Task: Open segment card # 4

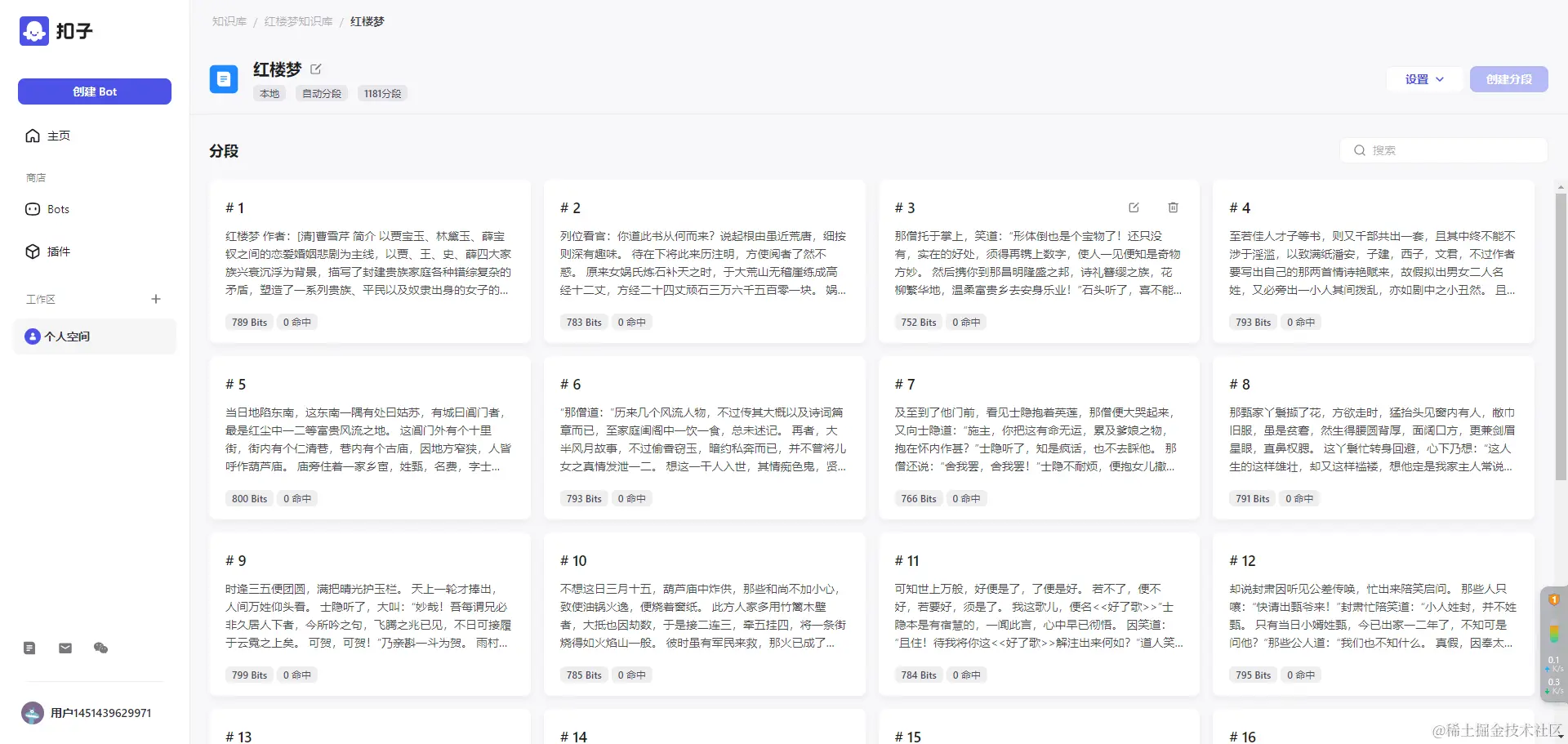Action: (x=1374, y=261)
